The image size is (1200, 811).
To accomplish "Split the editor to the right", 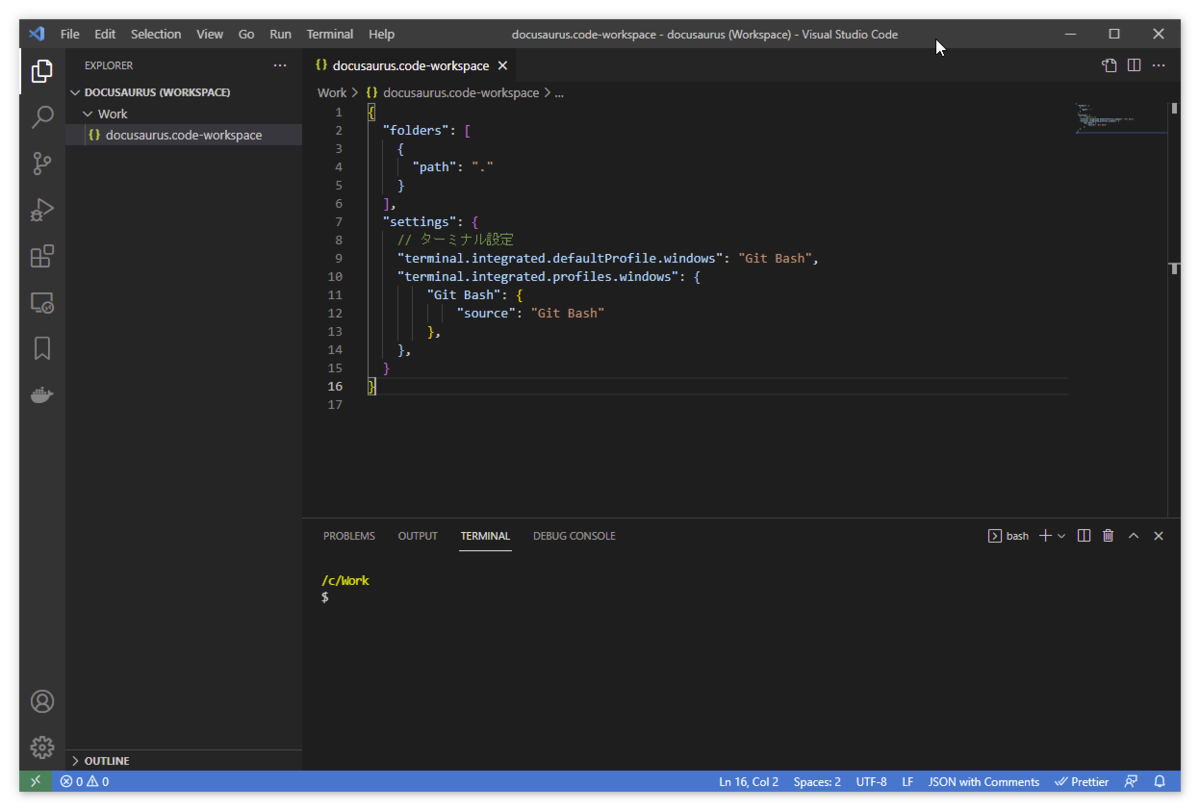I will coord(1134,65).
